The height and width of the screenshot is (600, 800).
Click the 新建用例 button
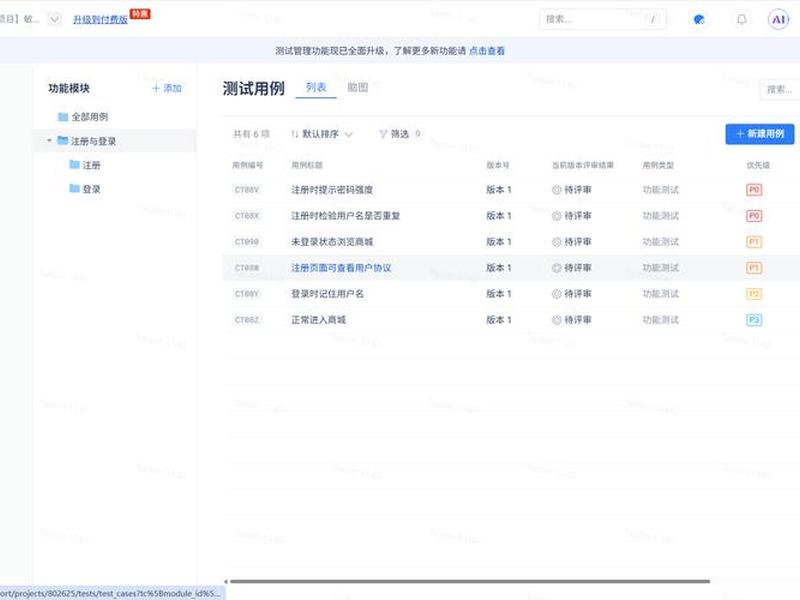click(x=760, y=134)
